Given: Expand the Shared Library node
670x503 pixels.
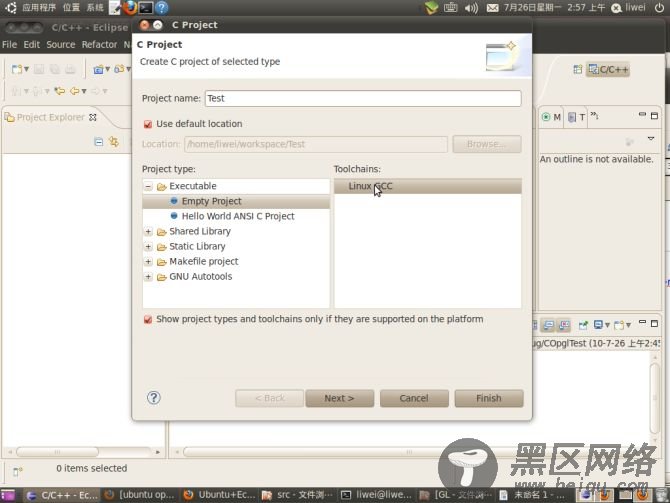Looking at the screenshot, I should [148, 232].
